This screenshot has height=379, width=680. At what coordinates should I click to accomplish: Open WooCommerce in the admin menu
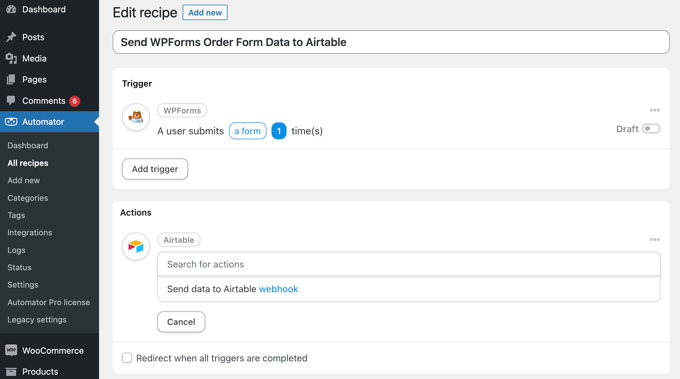tap(53, 350)
